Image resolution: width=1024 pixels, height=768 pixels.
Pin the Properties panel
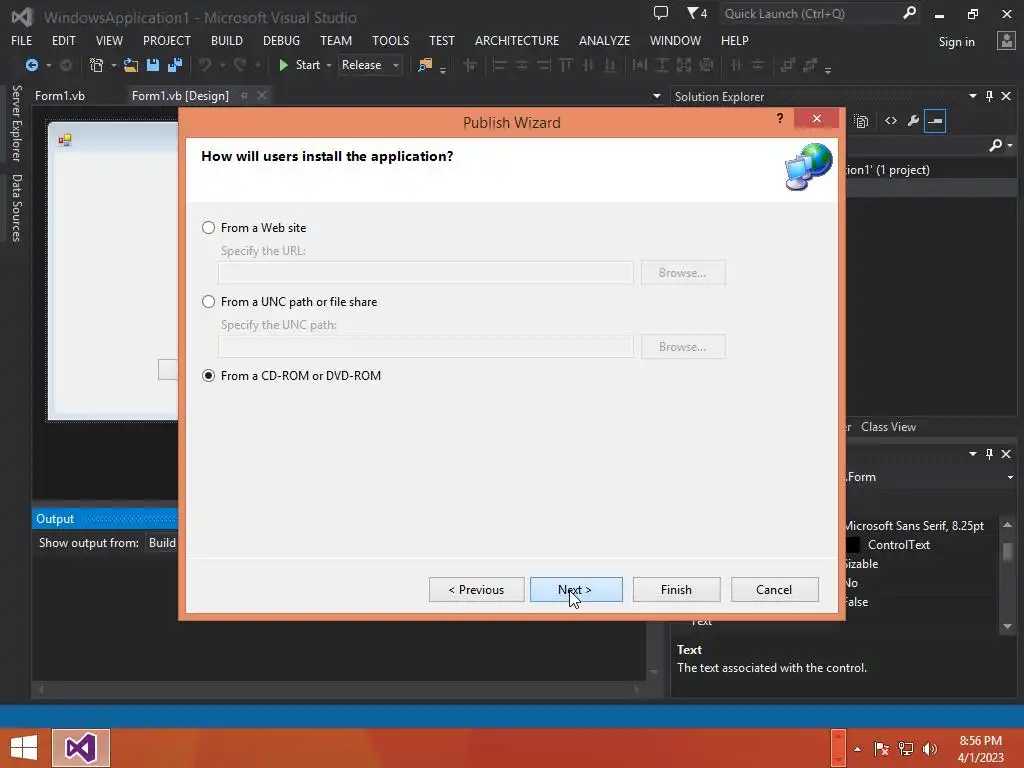pyautogui.click(x=989, y=454)
